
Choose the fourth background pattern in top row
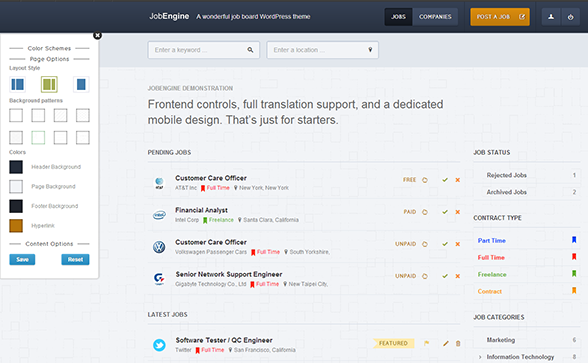coord(82,116)
